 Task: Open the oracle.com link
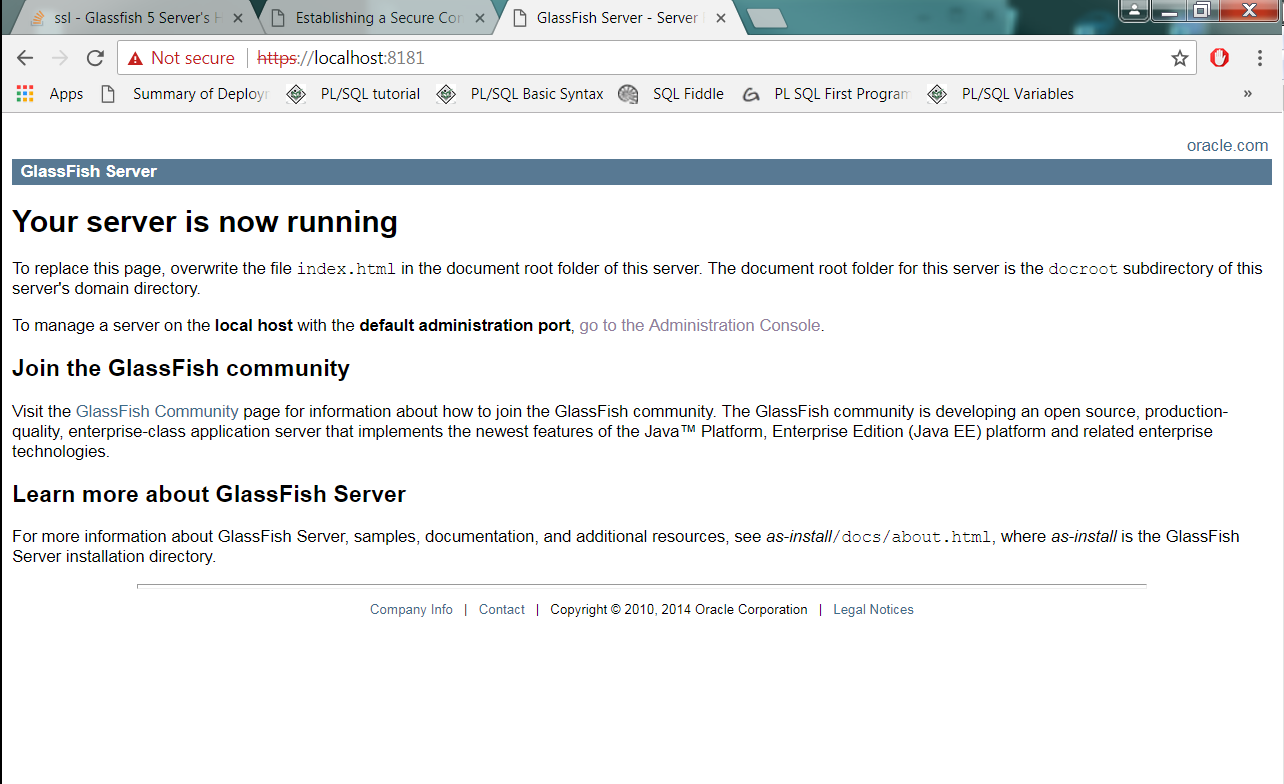(x=1227, y=145)
